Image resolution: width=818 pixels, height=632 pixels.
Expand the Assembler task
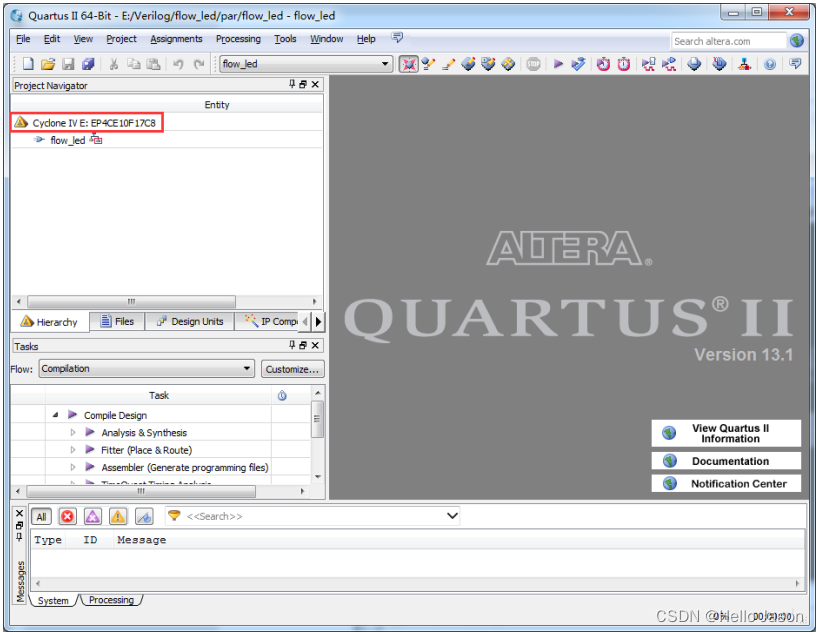(73, 467)
